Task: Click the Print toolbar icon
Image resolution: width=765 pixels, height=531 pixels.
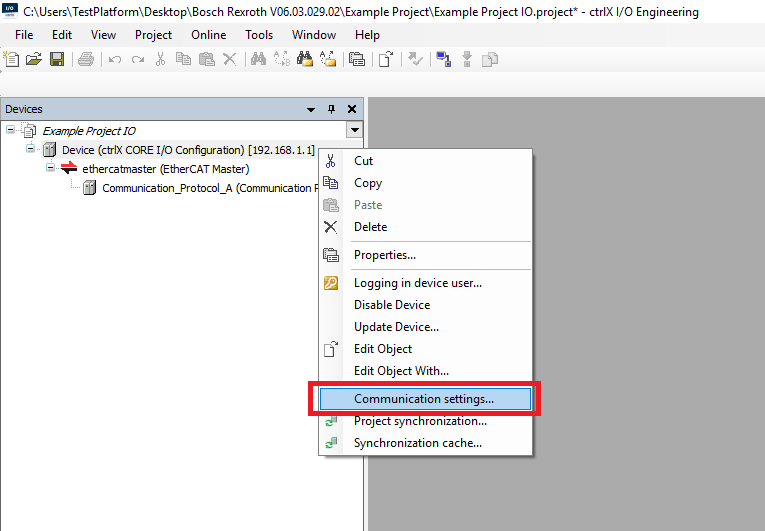Action: pos(86,60)
